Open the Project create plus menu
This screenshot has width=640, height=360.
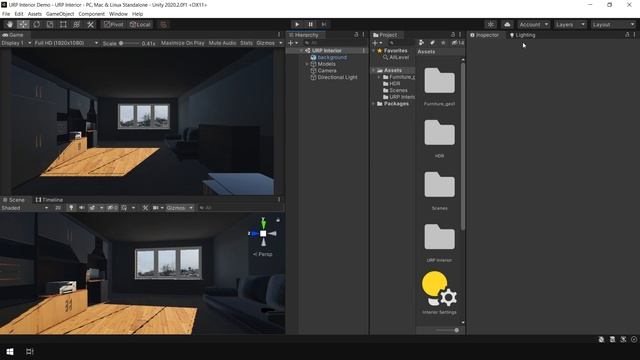377,43
